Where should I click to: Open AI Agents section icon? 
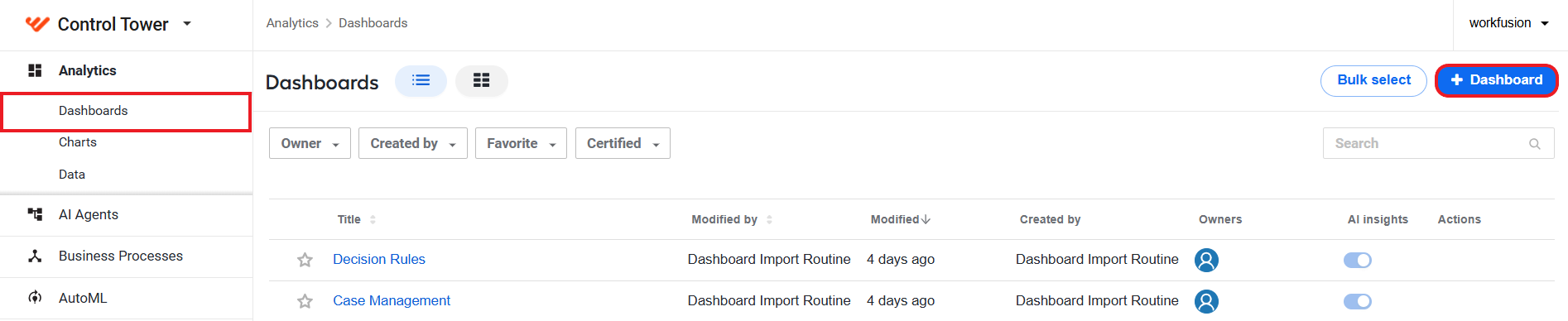[35, 214]
